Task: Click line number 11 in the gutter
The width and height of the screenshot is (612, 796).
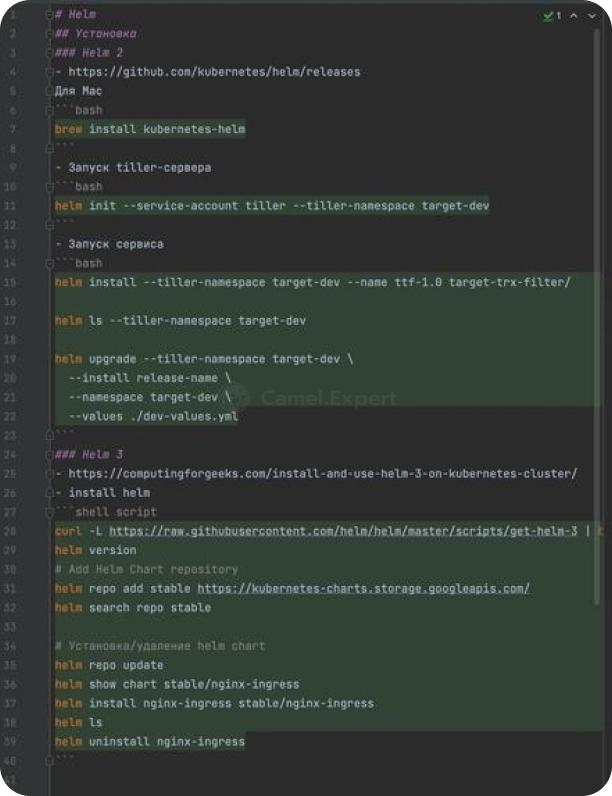Action: (x=11, y=206)
